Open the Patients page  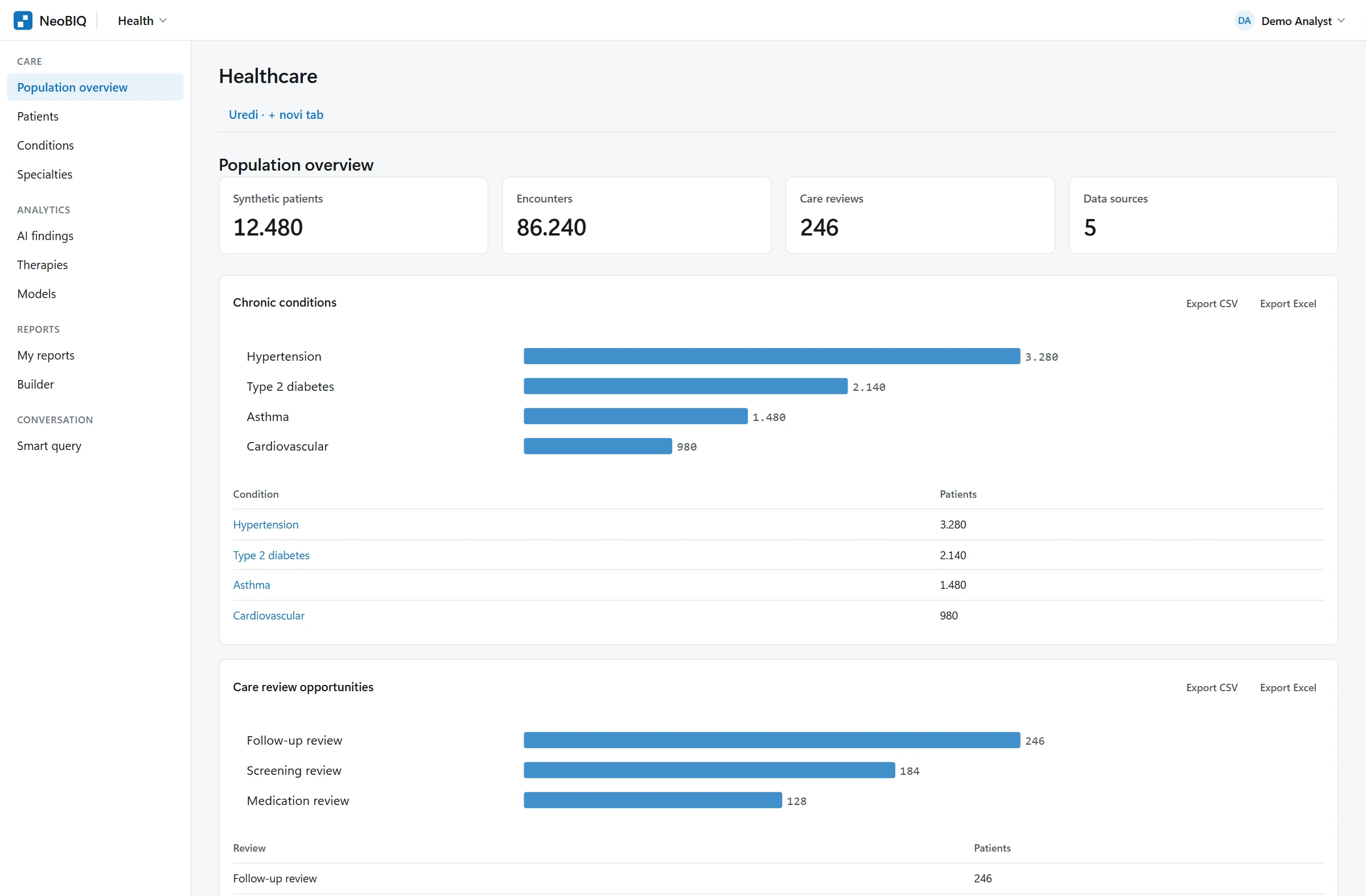38,117
